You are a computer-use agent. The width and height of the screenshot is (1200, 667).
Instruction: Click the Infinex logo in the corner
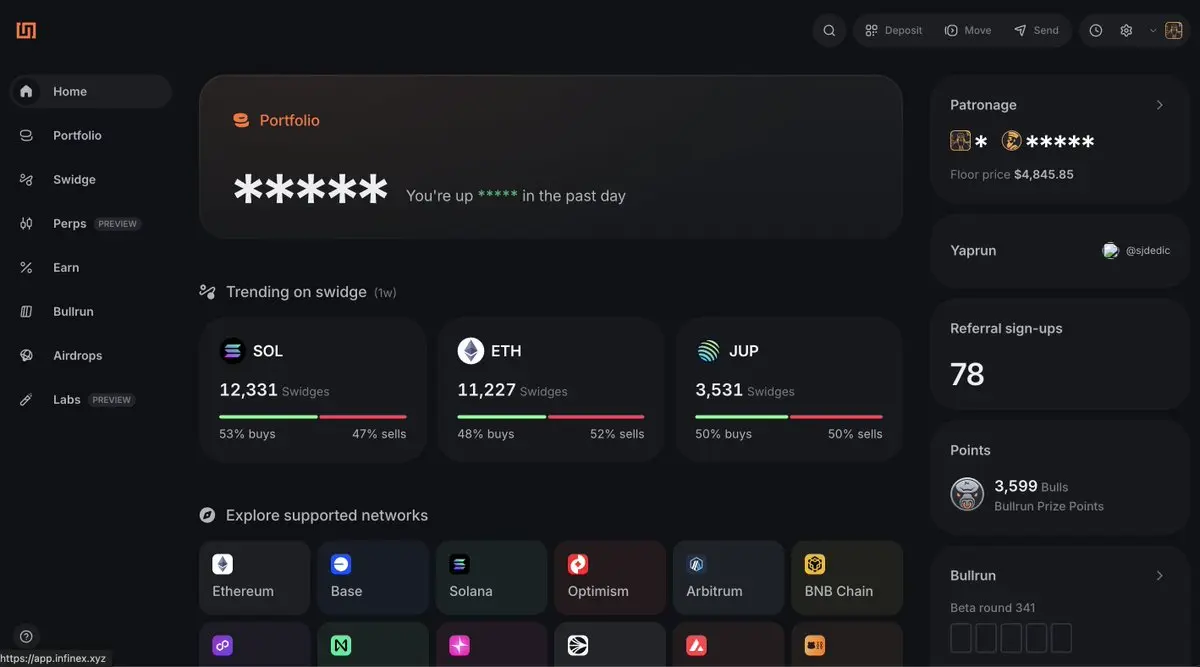pos(26,30)
